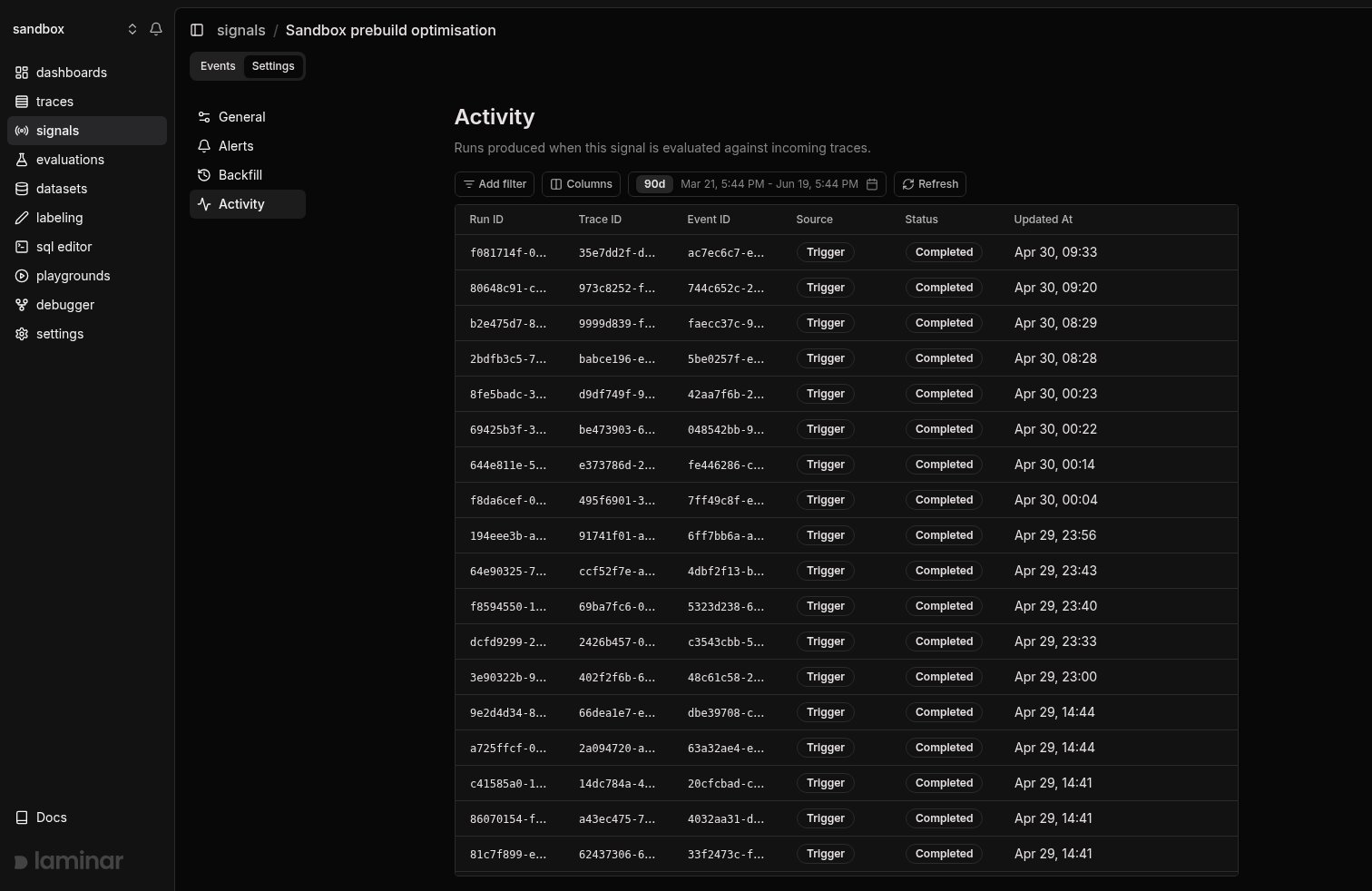
Task: Click the settings gear icon in sidebar
Action: point(22,334)
